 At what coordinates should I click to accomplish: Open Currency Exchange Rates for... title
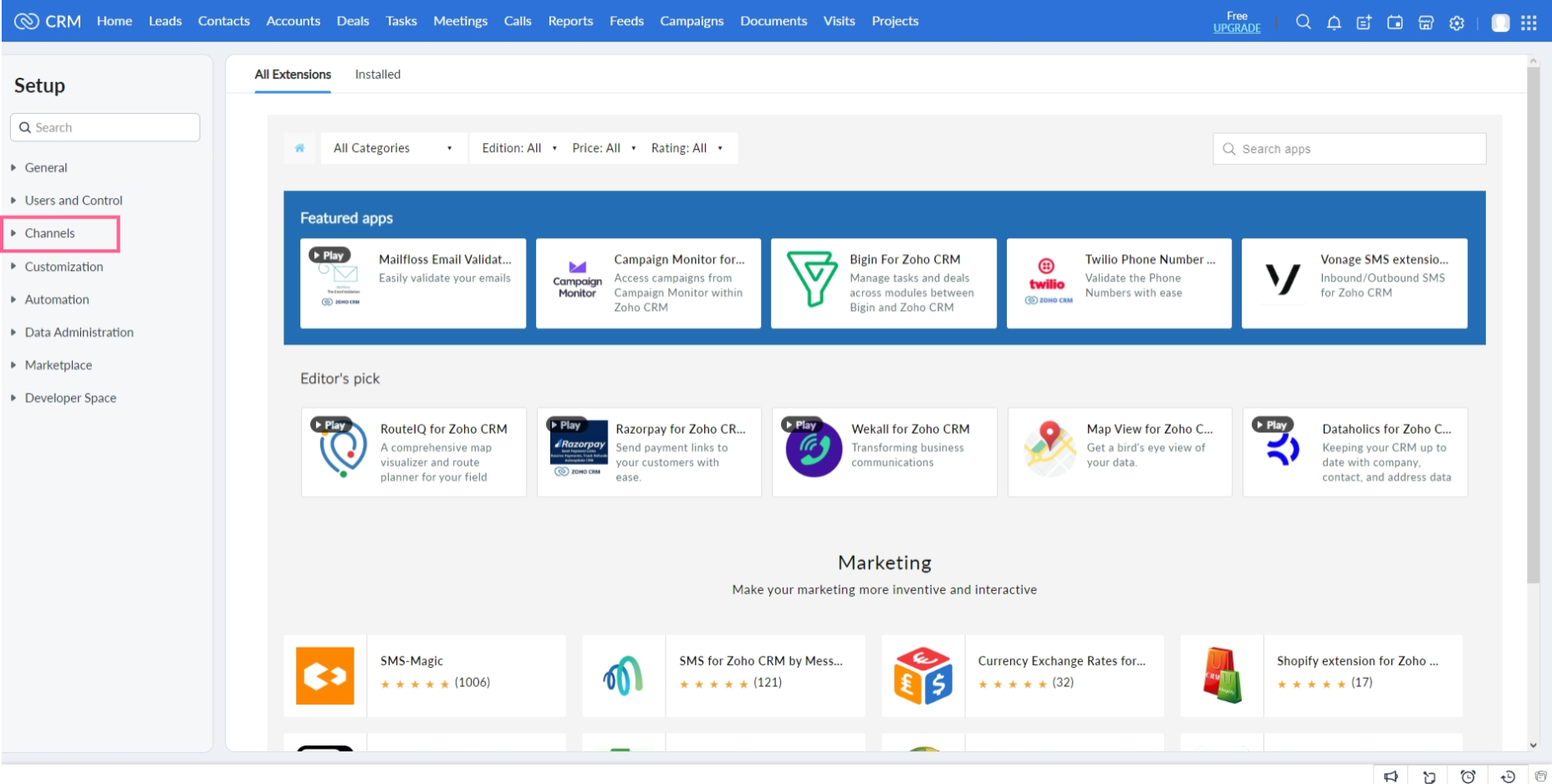pos(1062,661)
